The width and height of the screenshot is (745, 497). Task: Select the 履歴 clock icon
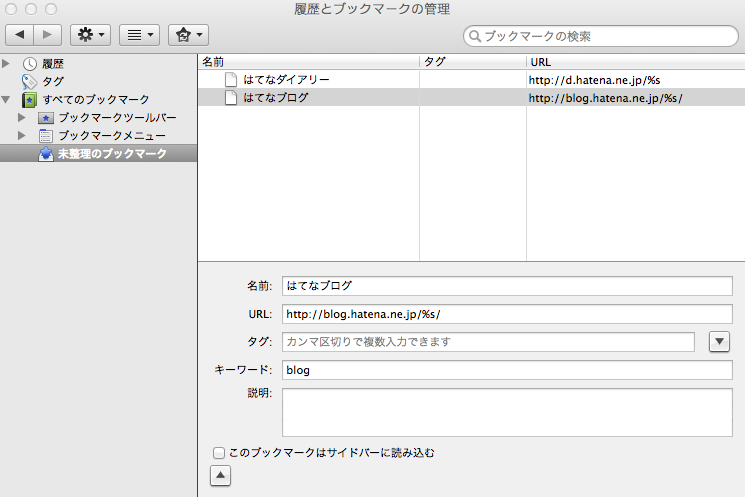click(29, 64)
